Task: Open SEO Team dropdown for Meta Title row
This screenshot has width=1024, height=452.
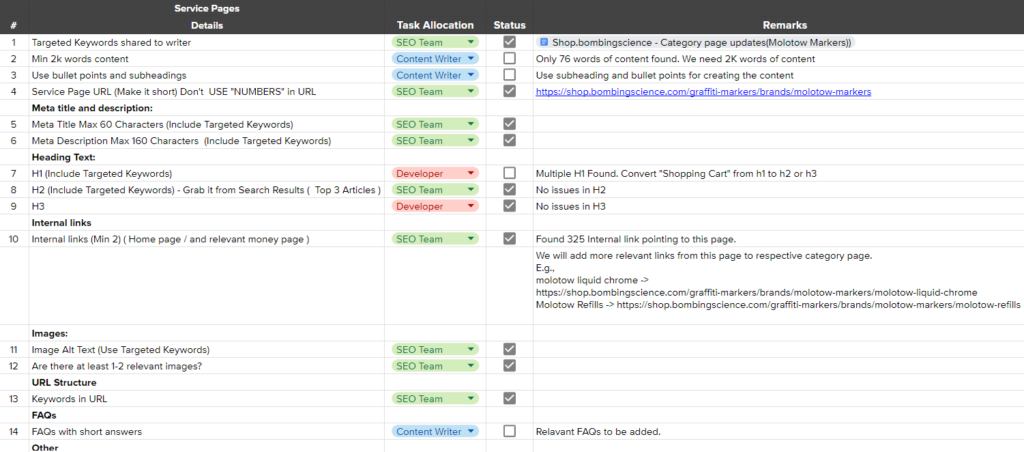Action: 435,123
